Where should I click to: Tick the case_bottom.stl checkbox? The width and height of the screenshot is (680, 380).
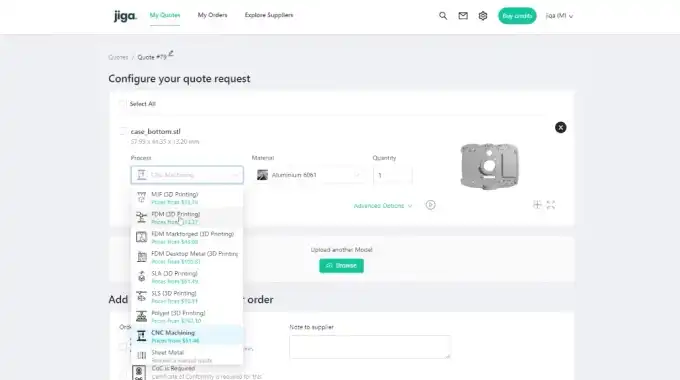[x=123, y=131]
